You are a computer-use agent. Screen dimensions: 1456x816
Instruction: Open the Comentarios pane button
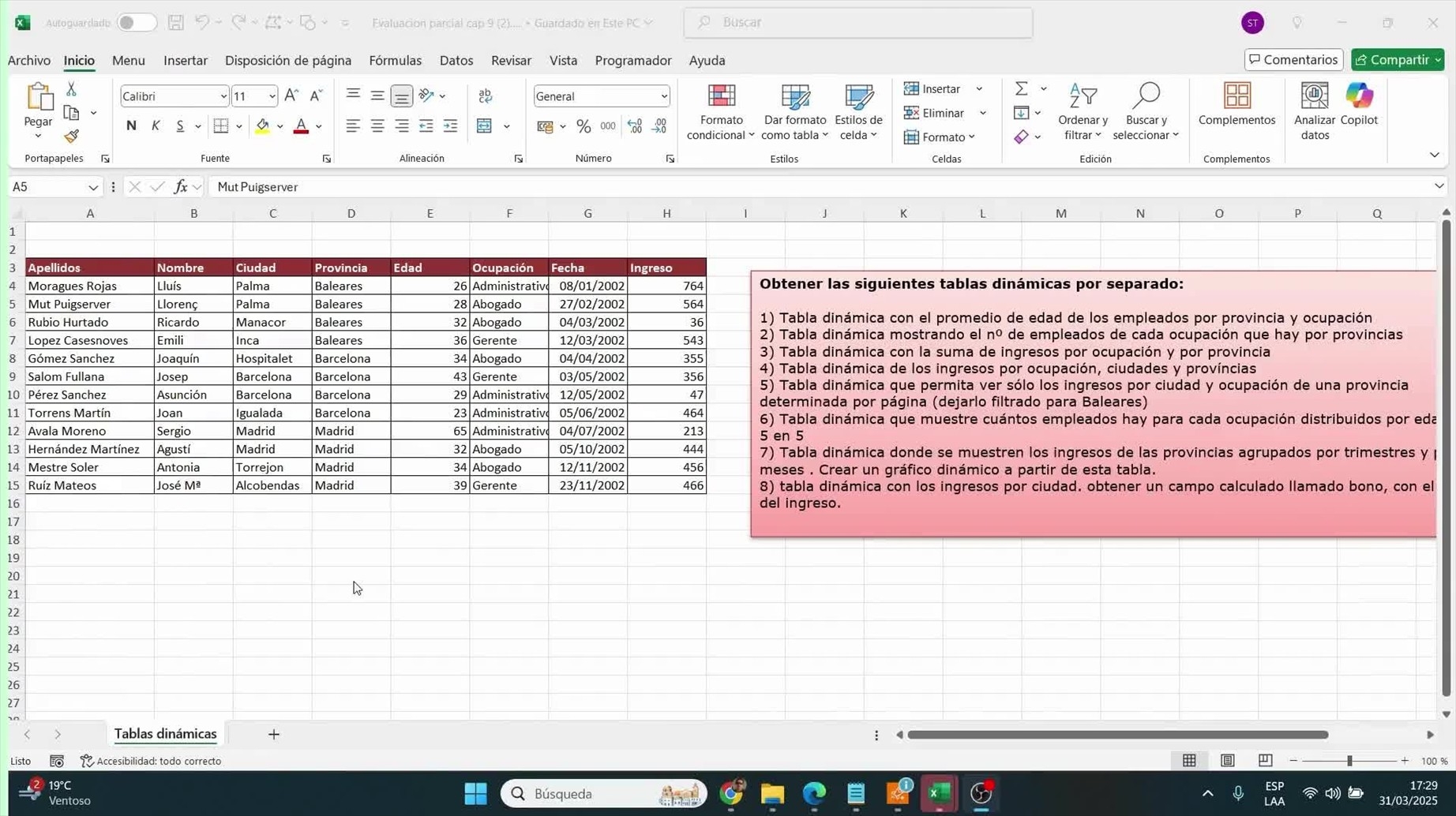click(x=1293, y=60)
